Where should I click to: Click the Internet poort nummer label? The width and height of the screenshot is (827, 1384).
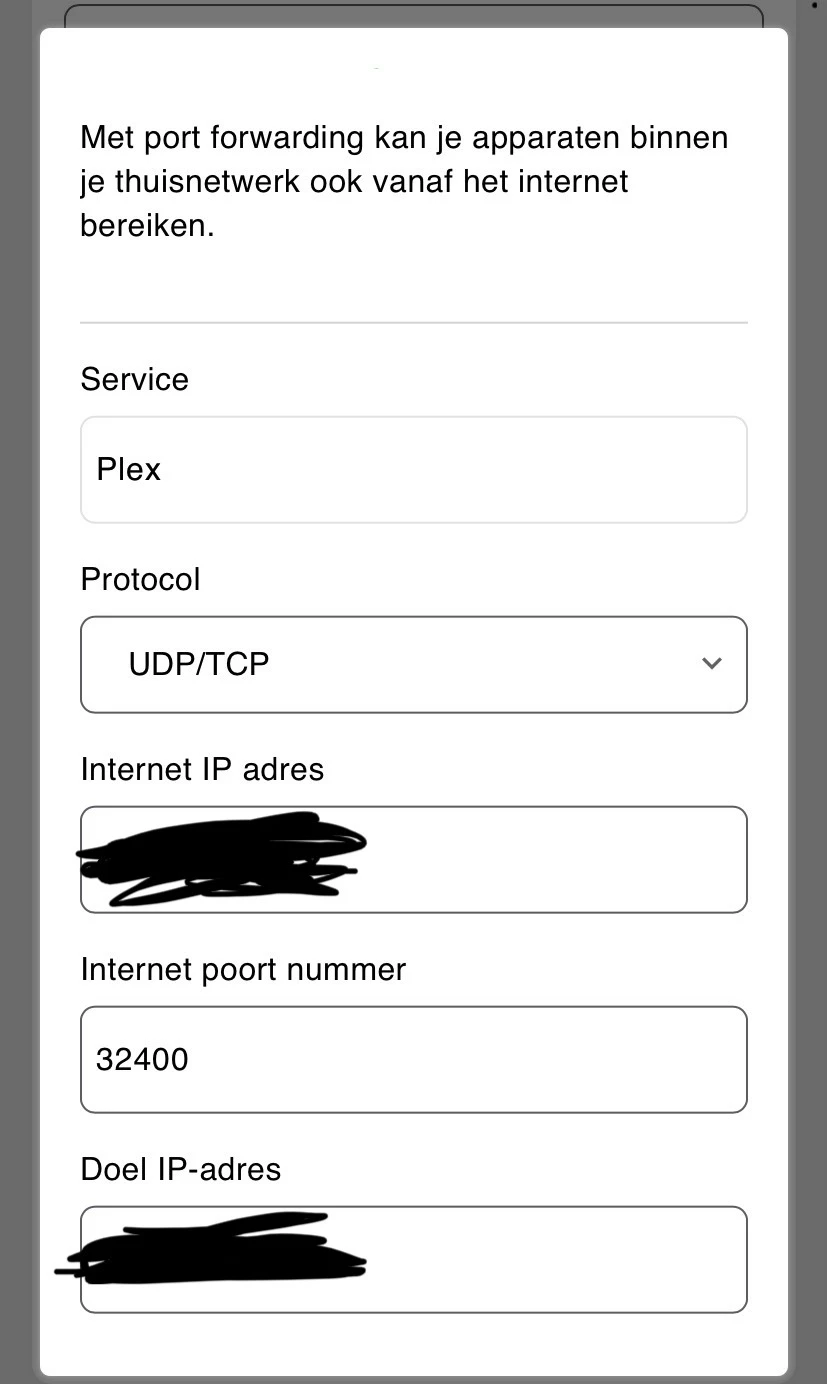[243, 969]
